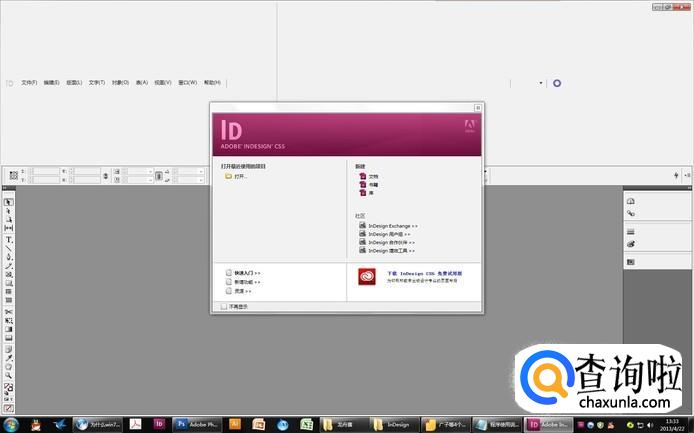Image resolution: width=694 pixels, height=433 pixels.
Task: Select the Note tool
Action: (x=8, y=349)
